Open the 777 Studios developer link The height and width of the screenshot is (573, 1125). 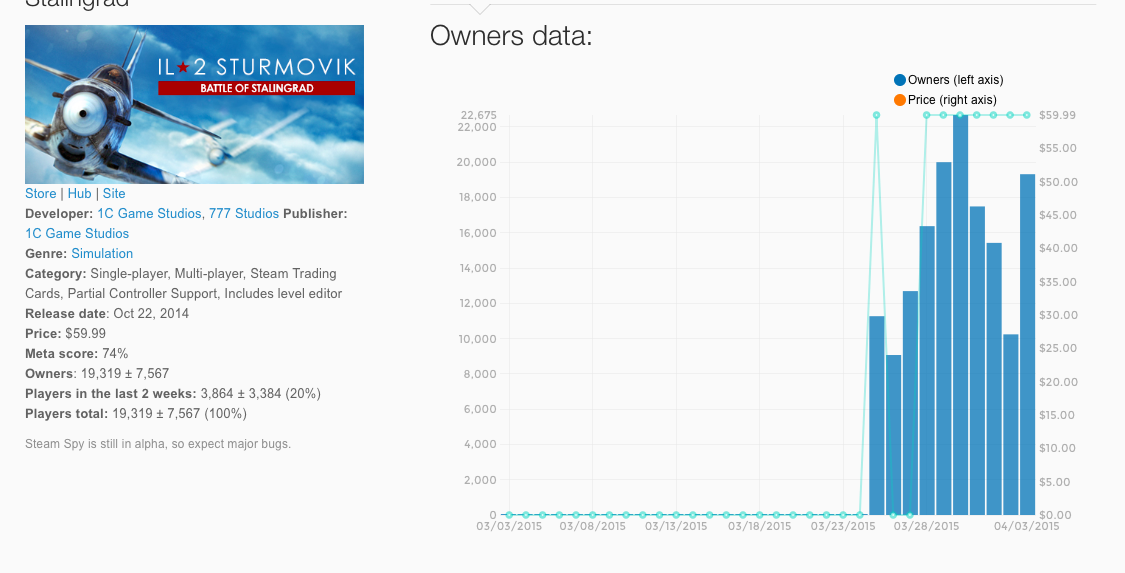coord(244,214)
